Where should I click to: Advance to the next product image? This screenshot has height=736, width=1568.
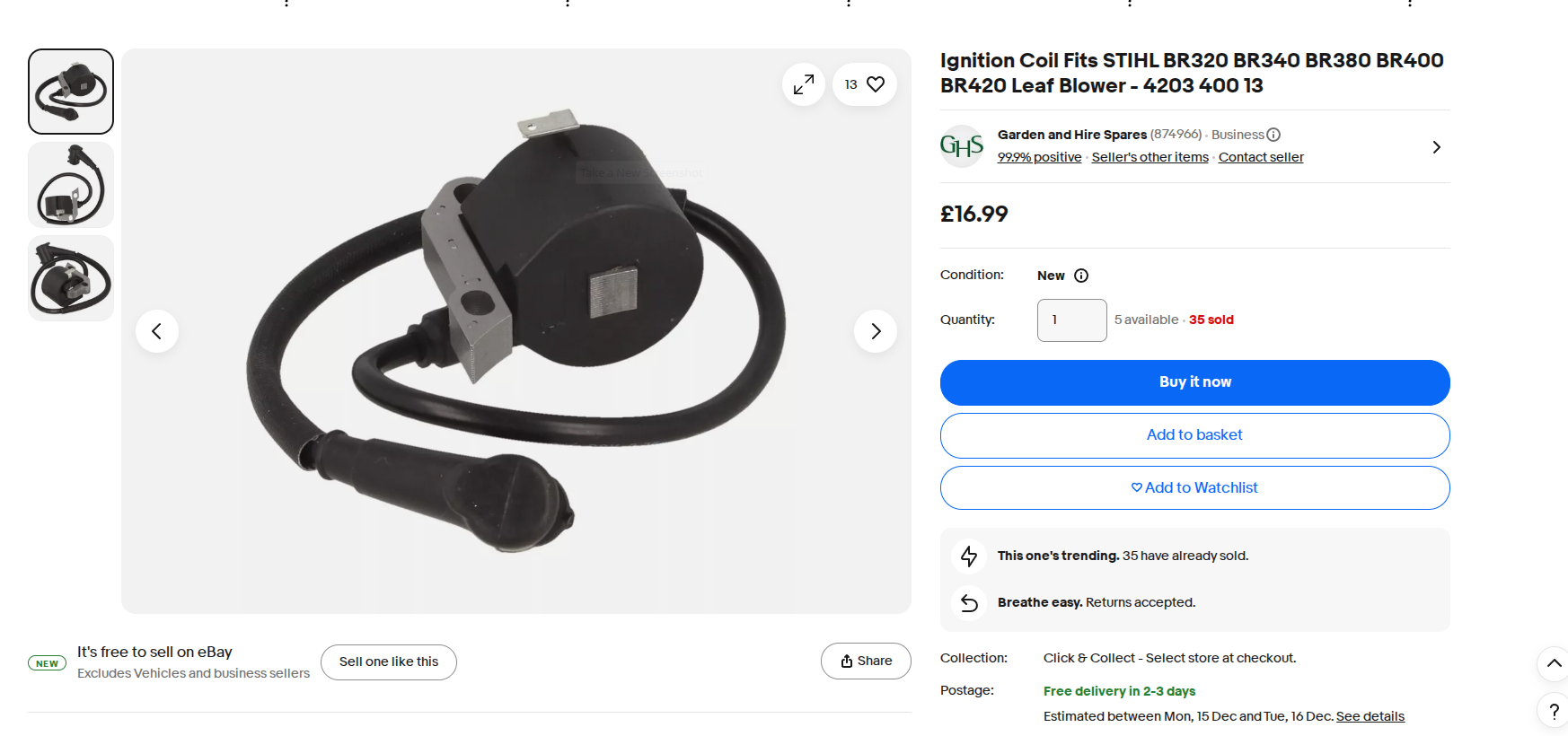pyautogui.click(x=876, y=331)
